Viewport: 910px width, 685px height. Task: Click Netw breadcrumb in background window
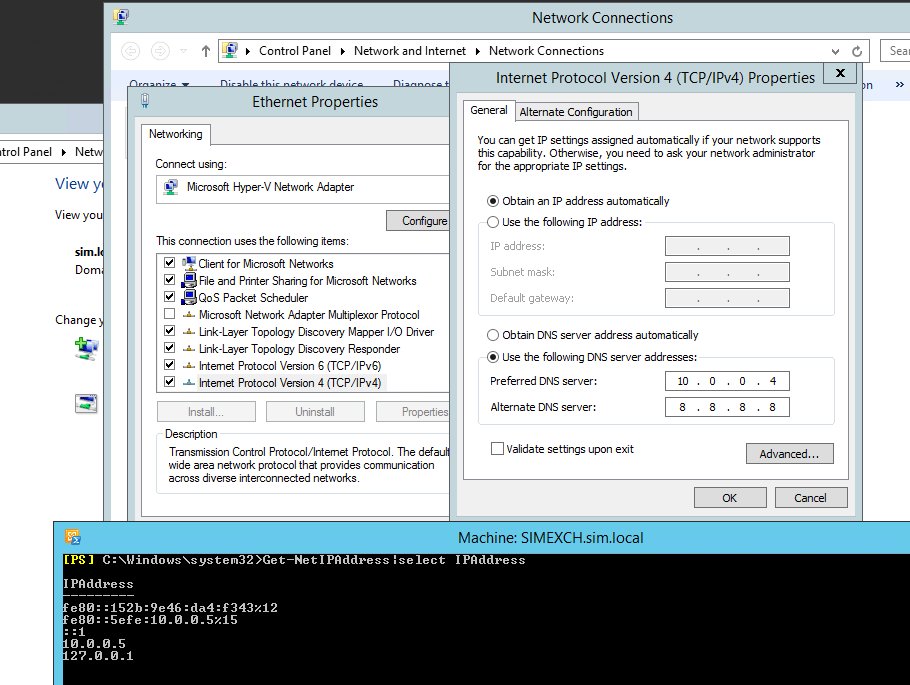coord(89,152)
